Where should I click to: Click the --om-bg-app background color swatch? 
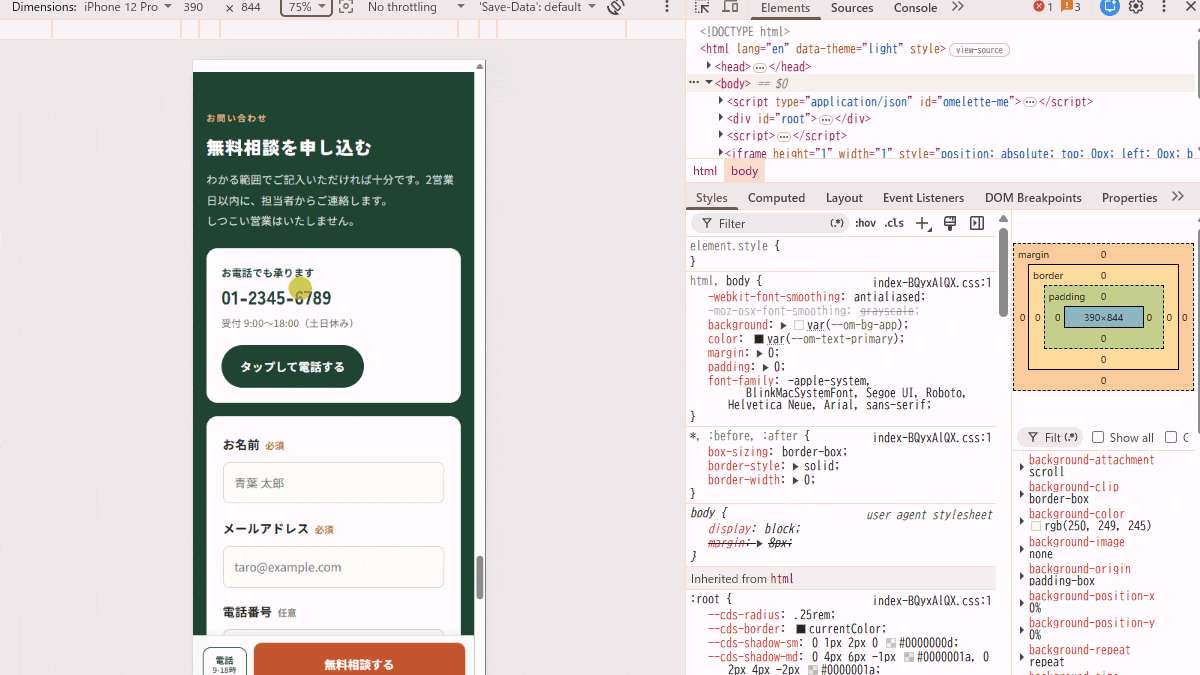pyautogui.click(x=799, y=326)
